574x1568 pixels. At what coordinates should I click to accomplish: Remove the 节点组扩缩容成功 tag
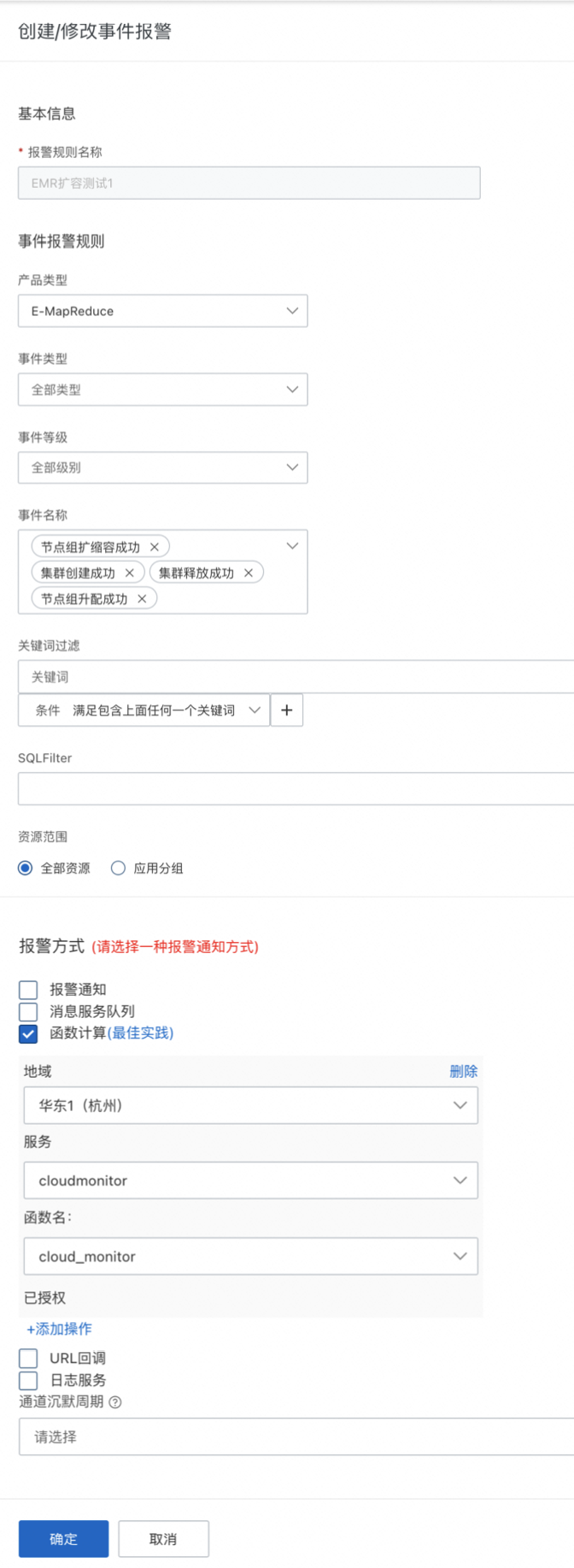(x=155, y=547)
